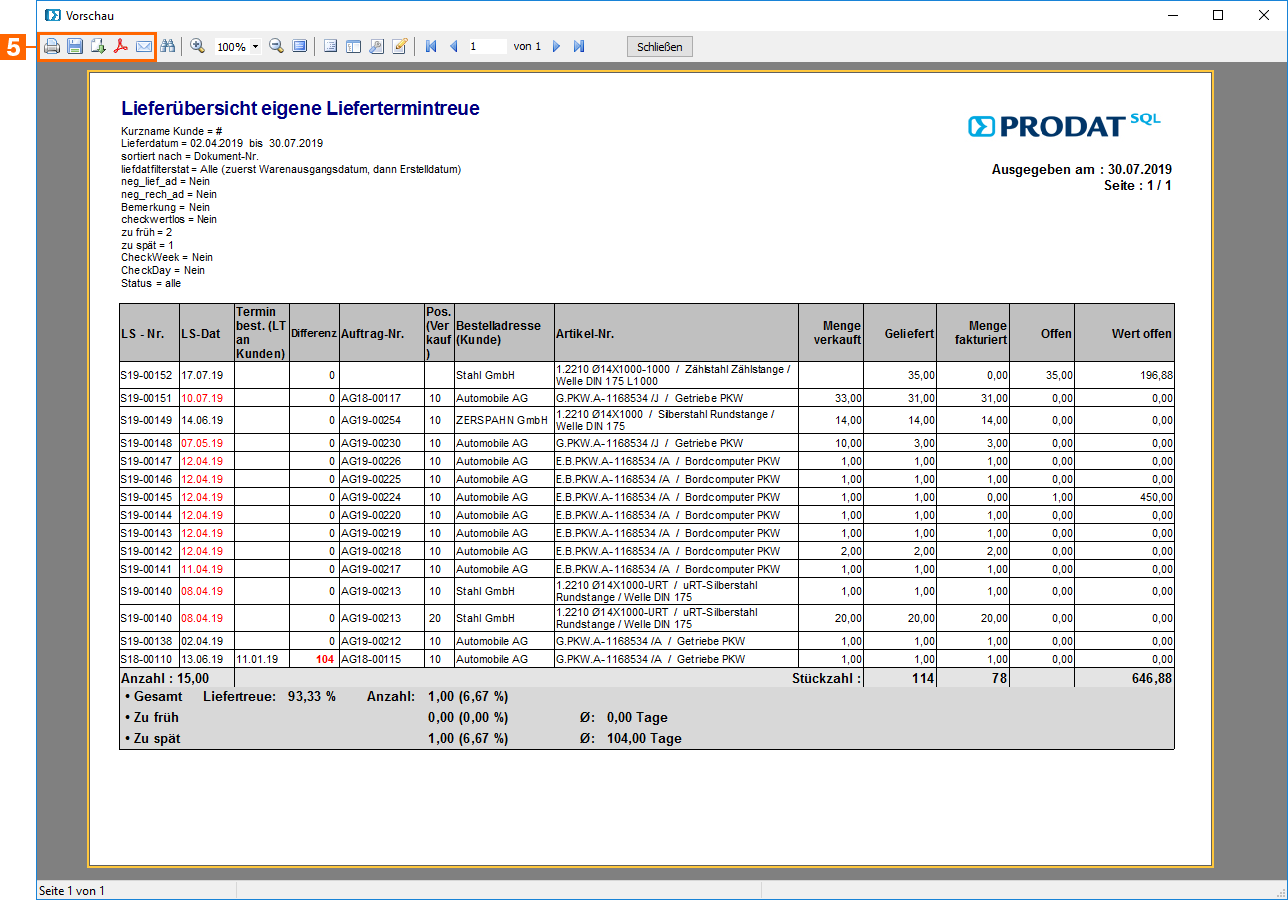This screenshot has height=900, width=1288.
Task: Save the report using the floppy disk icon
Action: click(x=75, y=46)
